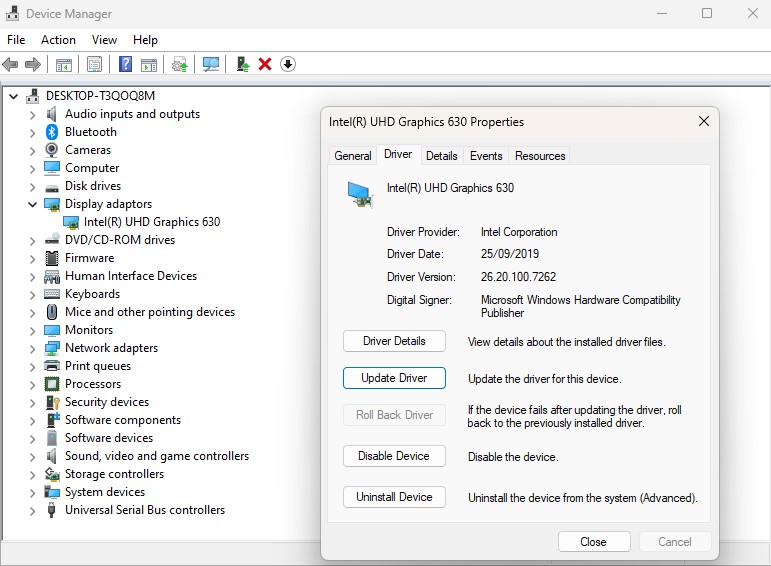Switch to the General tab
The width and height of the screenshot is (771, 566).
[353, 156]
